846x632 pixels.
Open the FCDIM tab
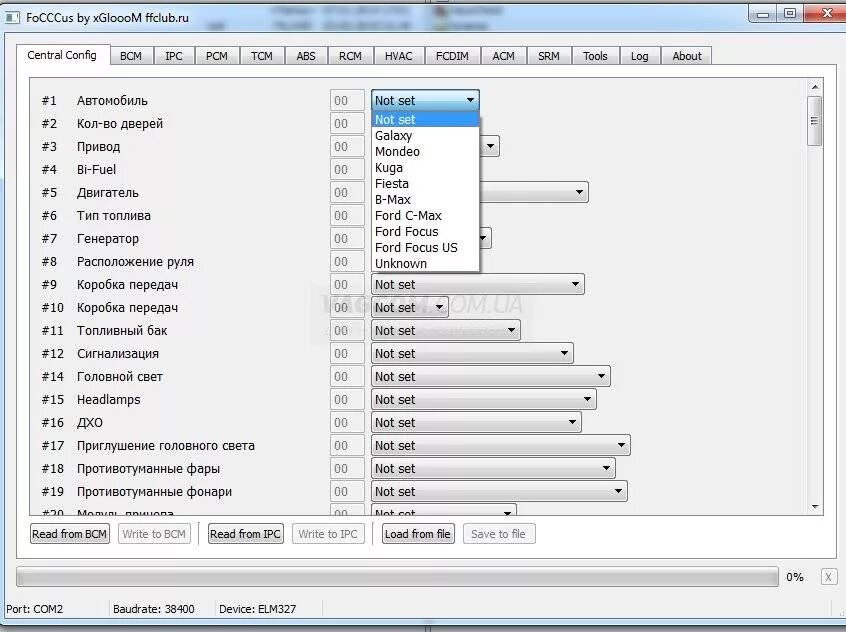452,56
